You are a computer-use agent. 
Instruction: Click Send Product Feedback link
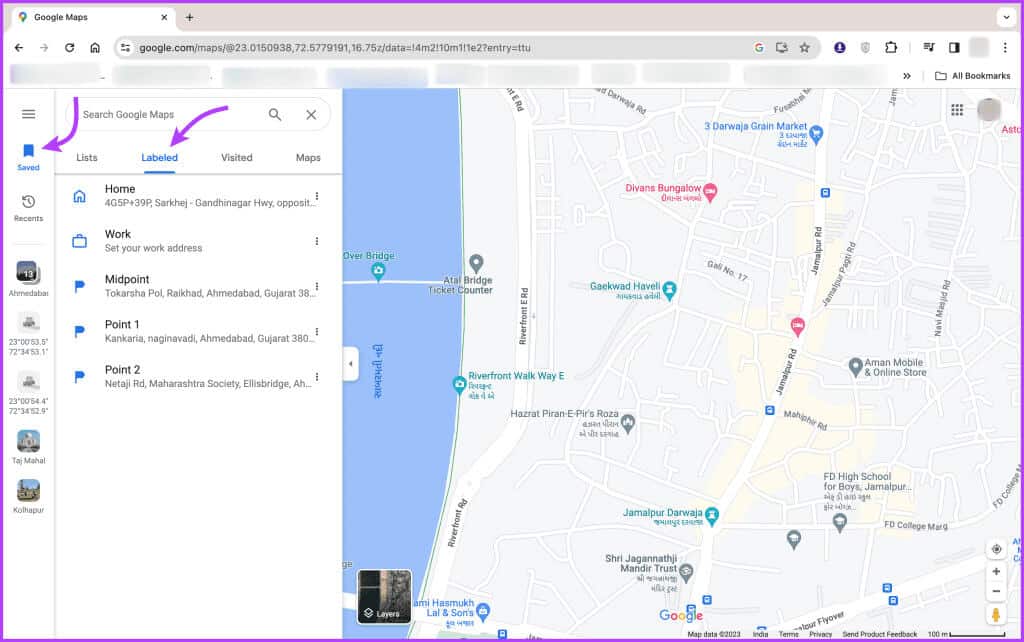pos(879,634)
